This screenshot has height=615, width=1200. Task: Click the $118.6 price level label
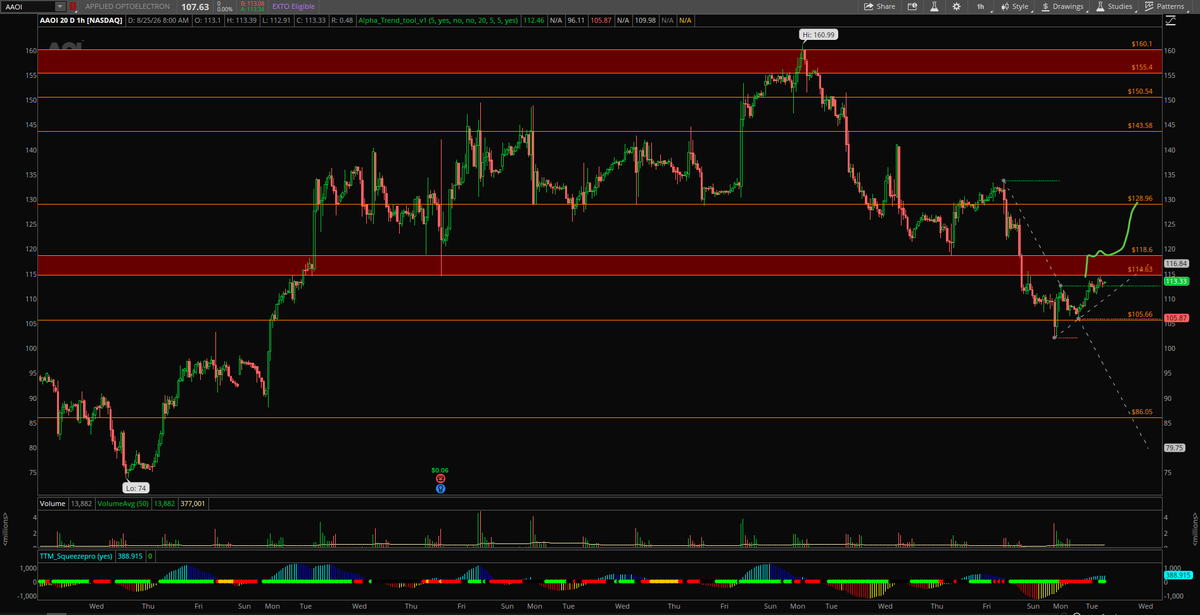[x=1141, y=248]
